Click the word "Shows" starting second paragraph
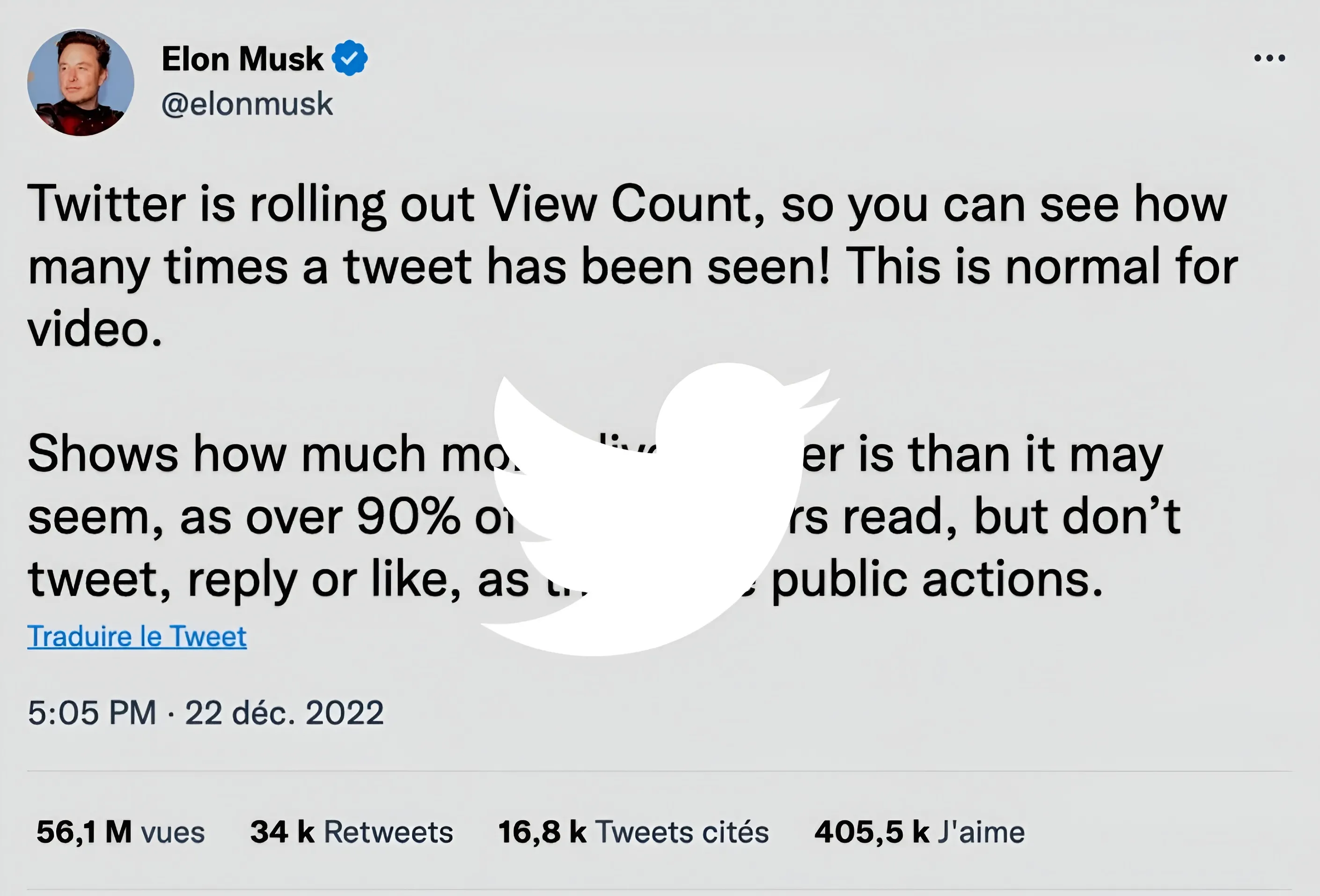1320x896 pixels. (103, 455)
